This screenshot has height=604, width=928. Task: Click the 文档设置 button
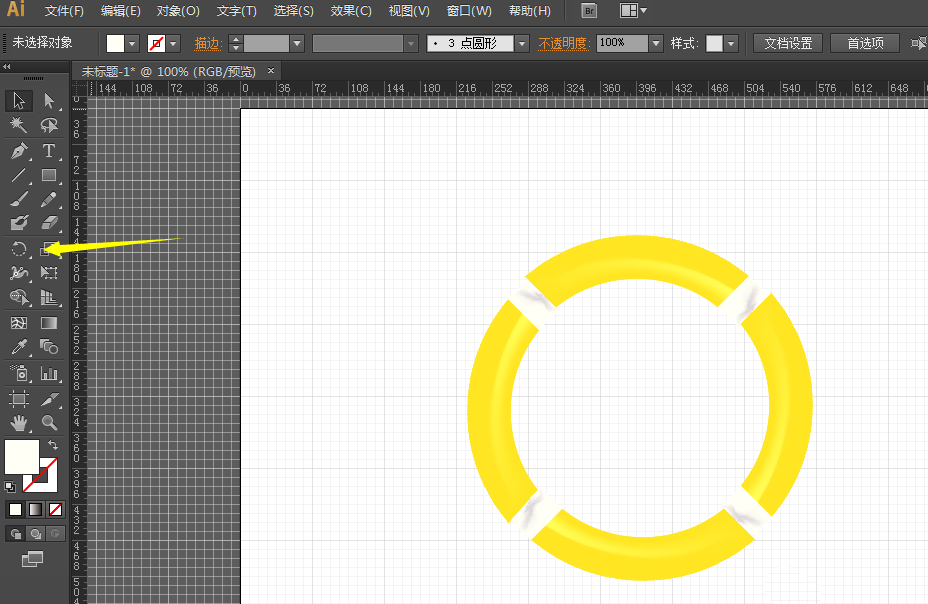pos(788,44)
